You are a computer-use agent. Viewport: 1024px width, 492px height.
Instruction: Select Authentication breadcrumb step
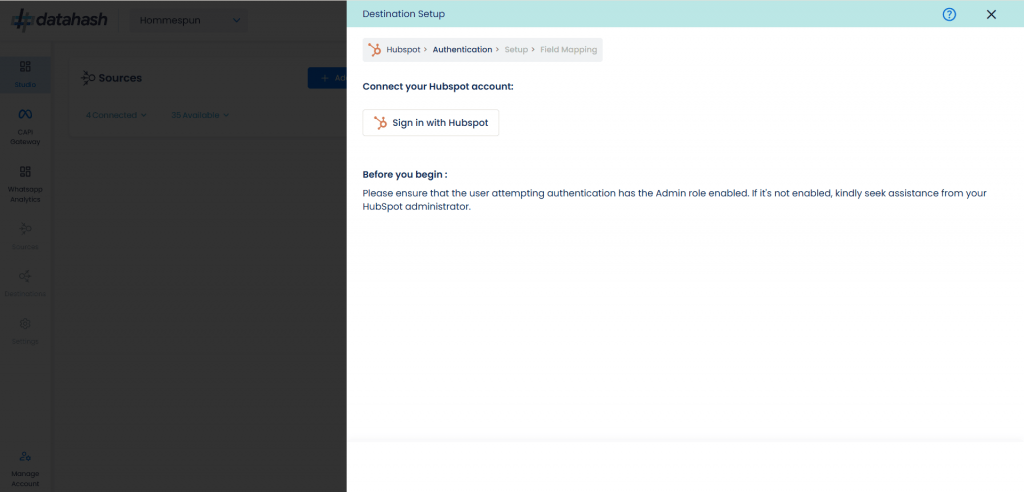pos(462,50)
